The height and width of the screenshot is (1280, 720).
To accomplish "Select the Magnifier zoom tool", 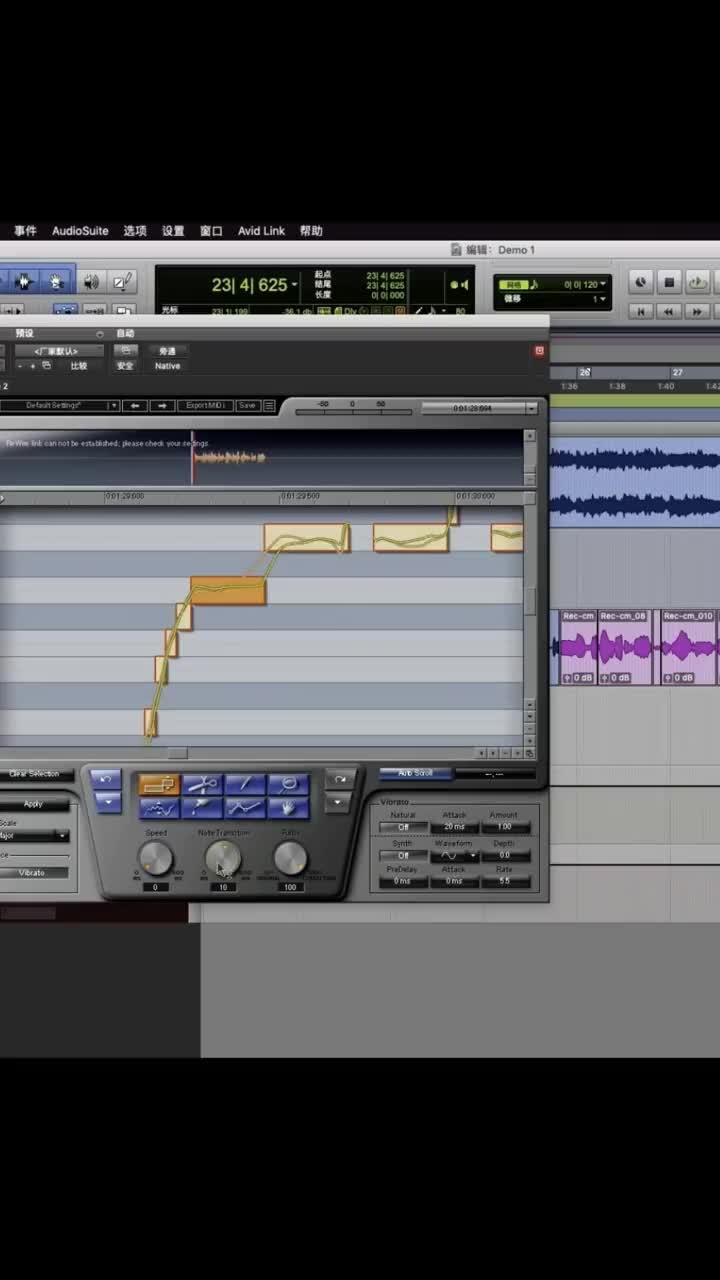I will click(x=288, y=785).
